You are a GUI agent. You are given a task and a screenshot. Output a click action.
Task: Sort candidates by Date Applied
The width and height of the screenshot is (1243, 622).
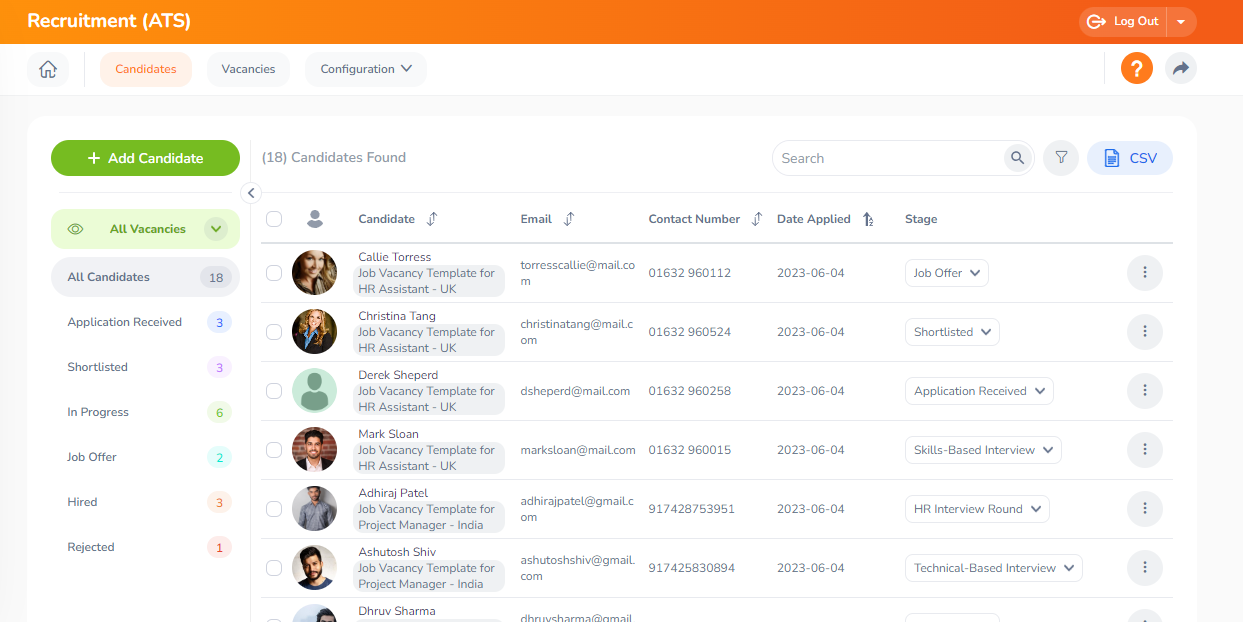(x=868, y=219)
